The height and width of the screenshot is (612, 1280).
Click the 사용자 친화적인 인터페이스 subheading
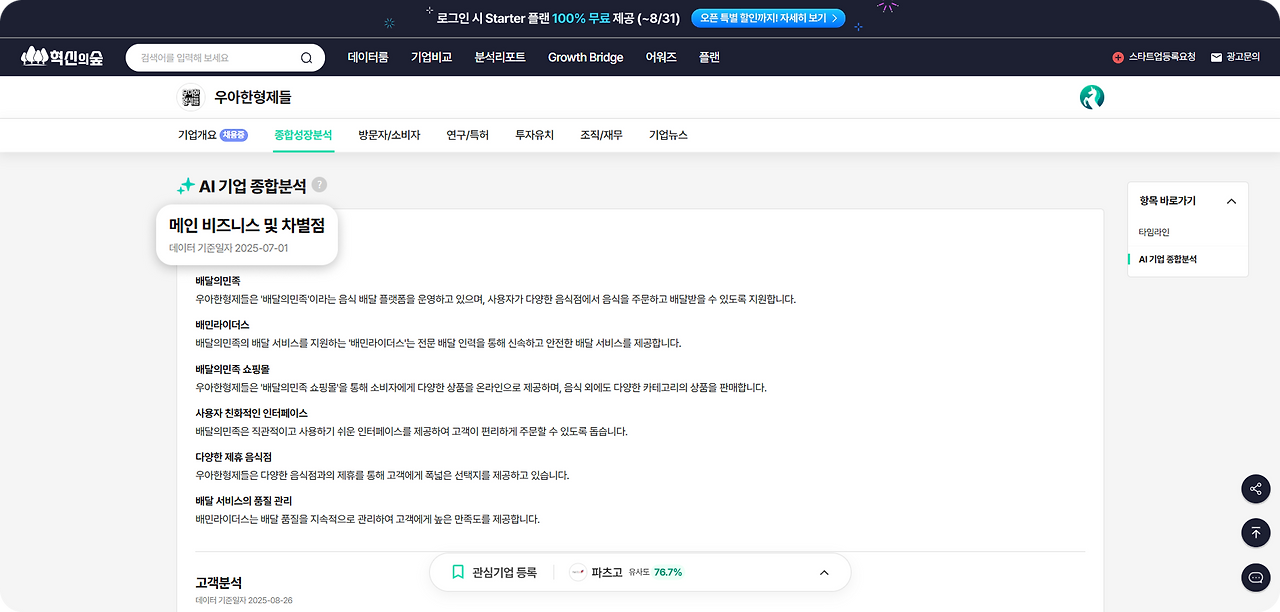pos(251,413)
